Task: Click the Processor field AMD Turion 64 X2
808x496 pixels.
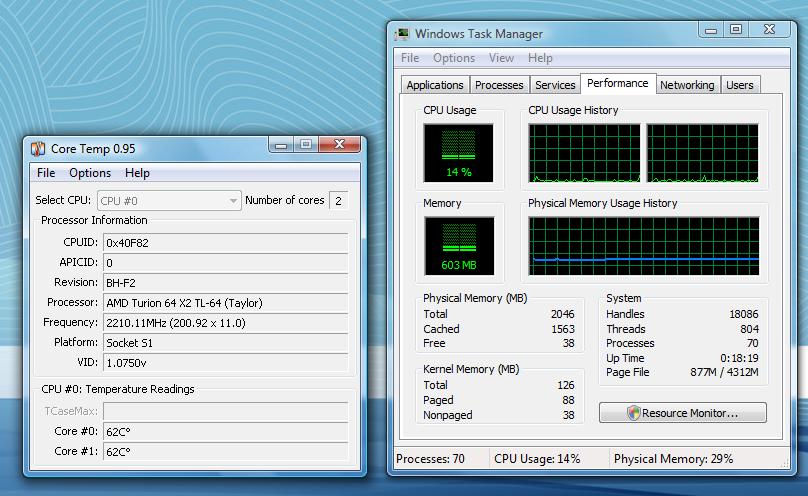Action: [226, 303]
